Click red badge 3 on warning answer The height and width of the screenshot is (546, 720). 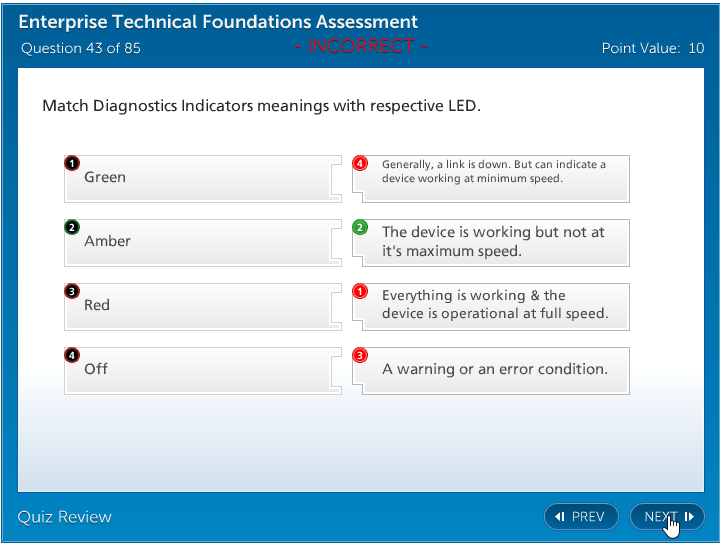[361, 355]
